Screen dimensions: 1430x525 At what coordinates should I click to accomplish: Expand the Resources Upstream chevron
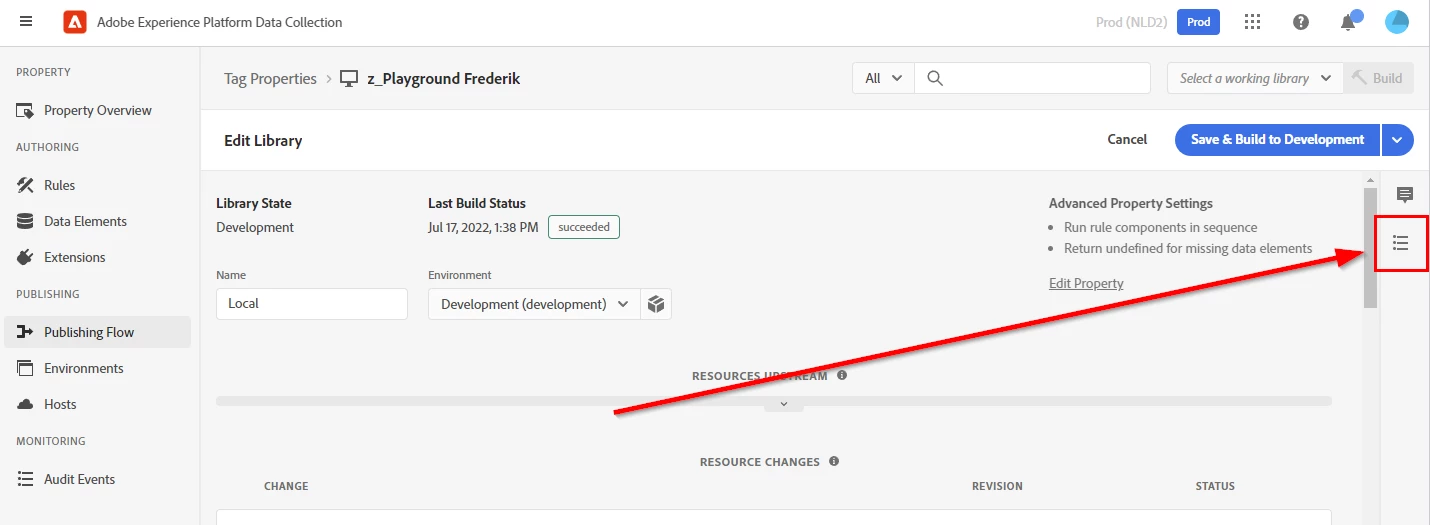784,405
